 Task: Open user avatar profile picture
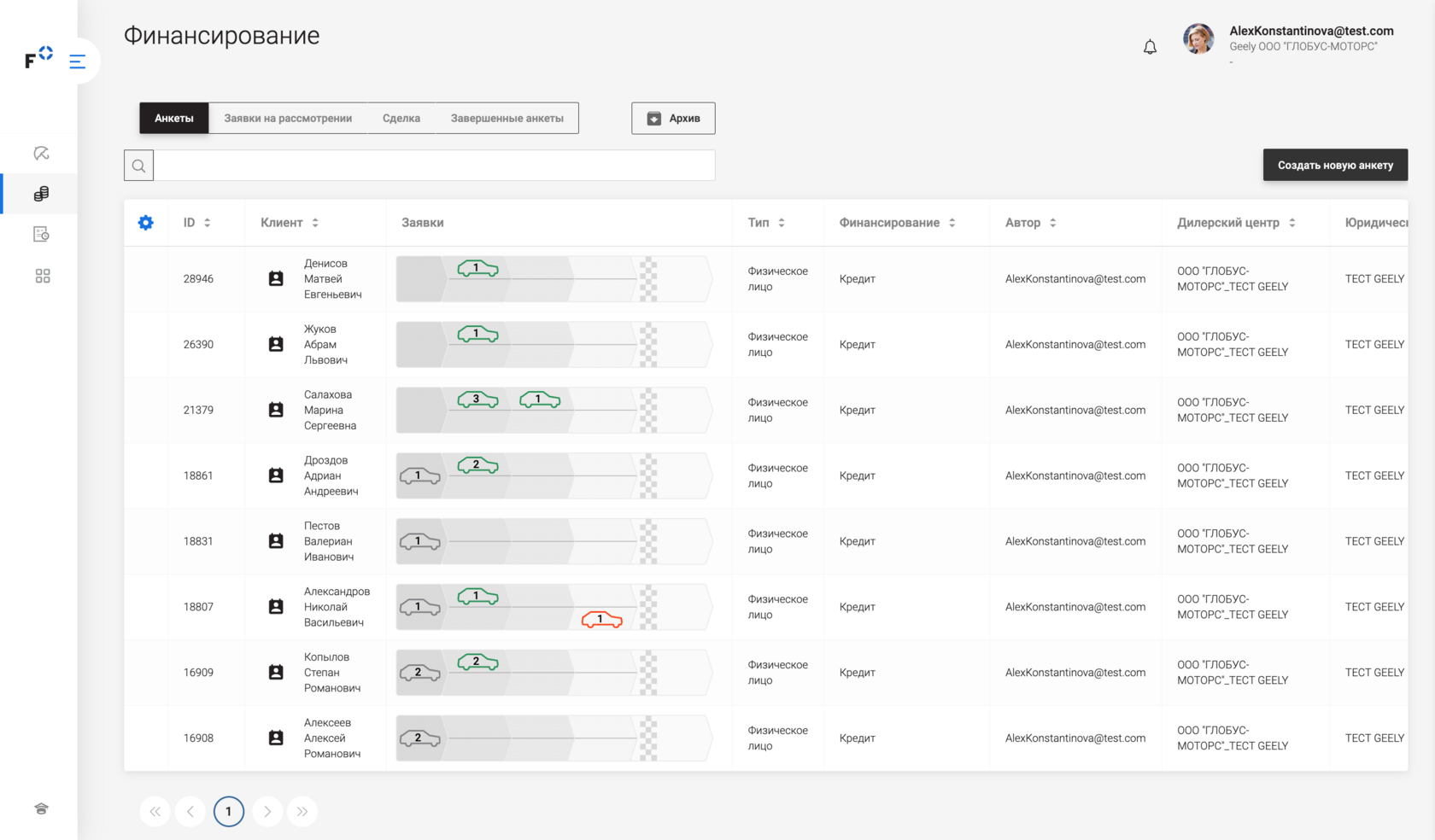(x=1198, y=39)
